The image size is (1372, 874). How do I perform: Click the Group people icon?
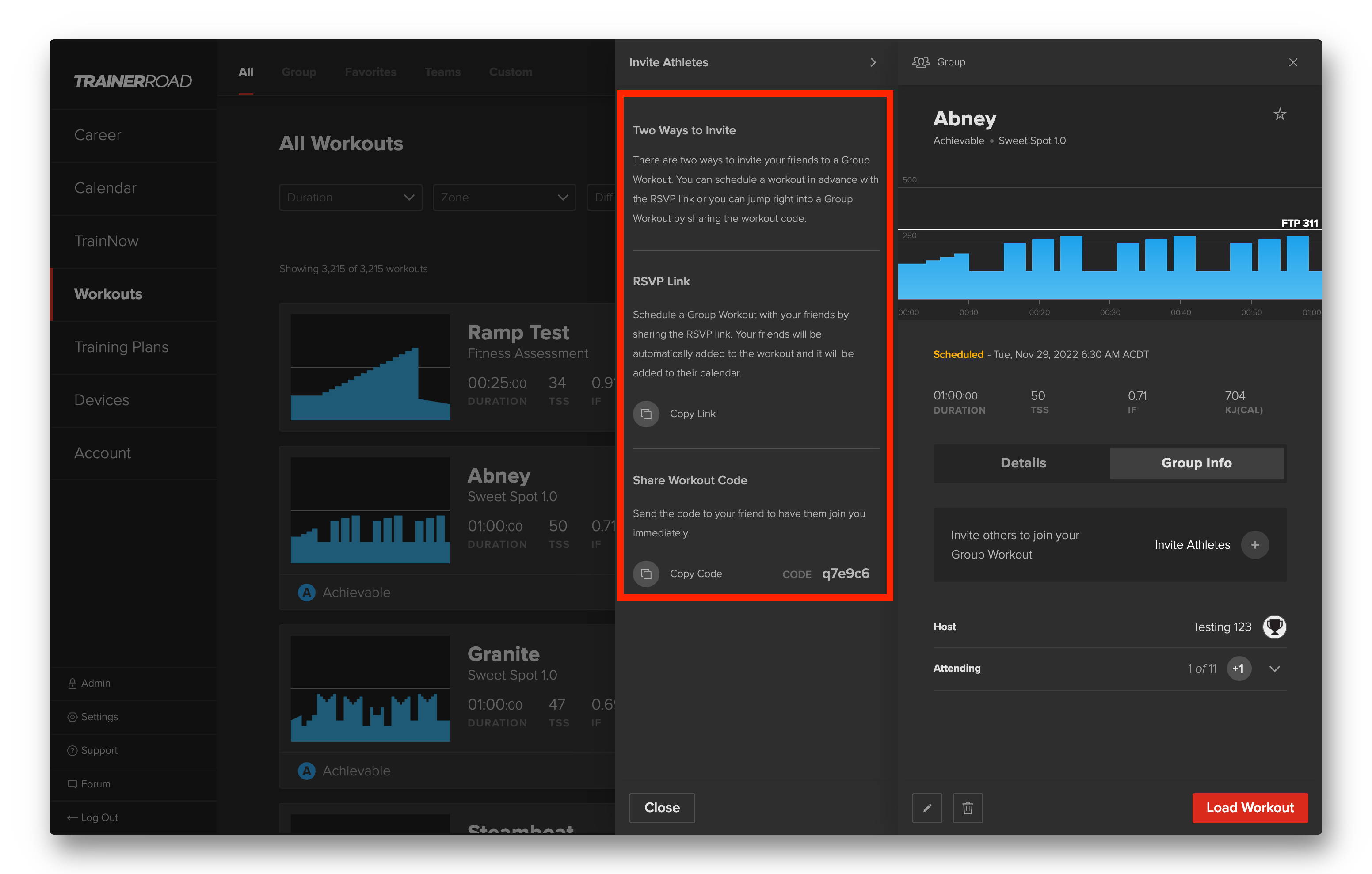click(x=921, y=62)
